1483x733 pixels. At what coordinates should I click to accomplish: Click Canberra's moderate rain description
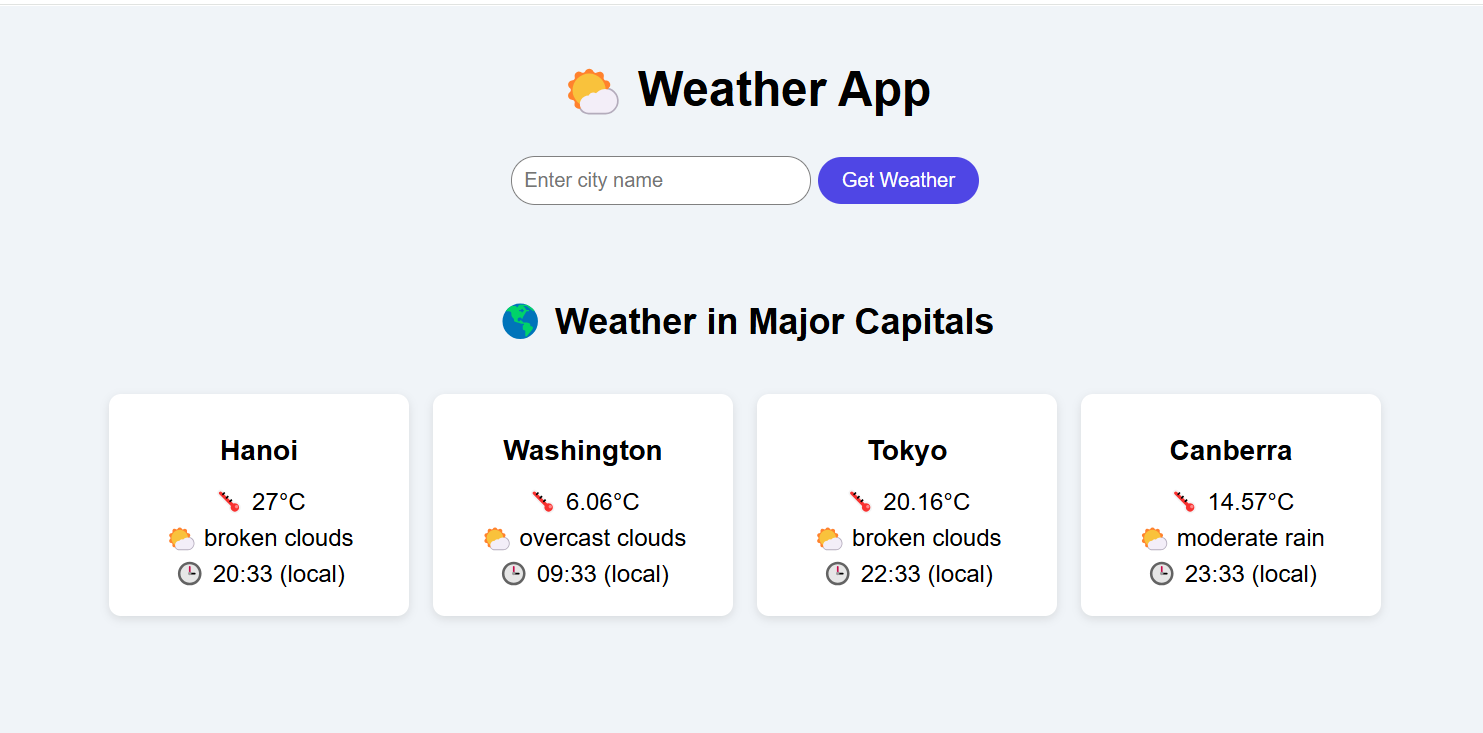point(1250,538)
